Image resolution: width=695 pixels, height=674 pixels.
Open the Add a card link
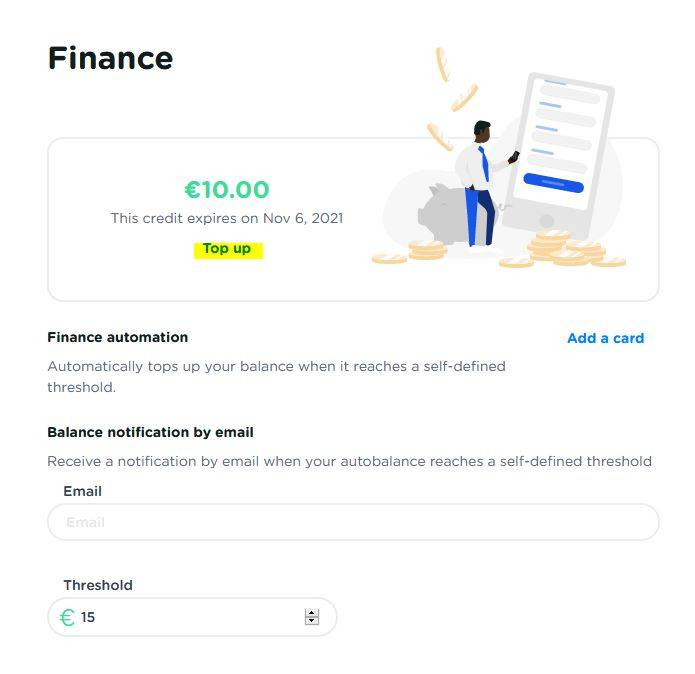coord(605,338)
